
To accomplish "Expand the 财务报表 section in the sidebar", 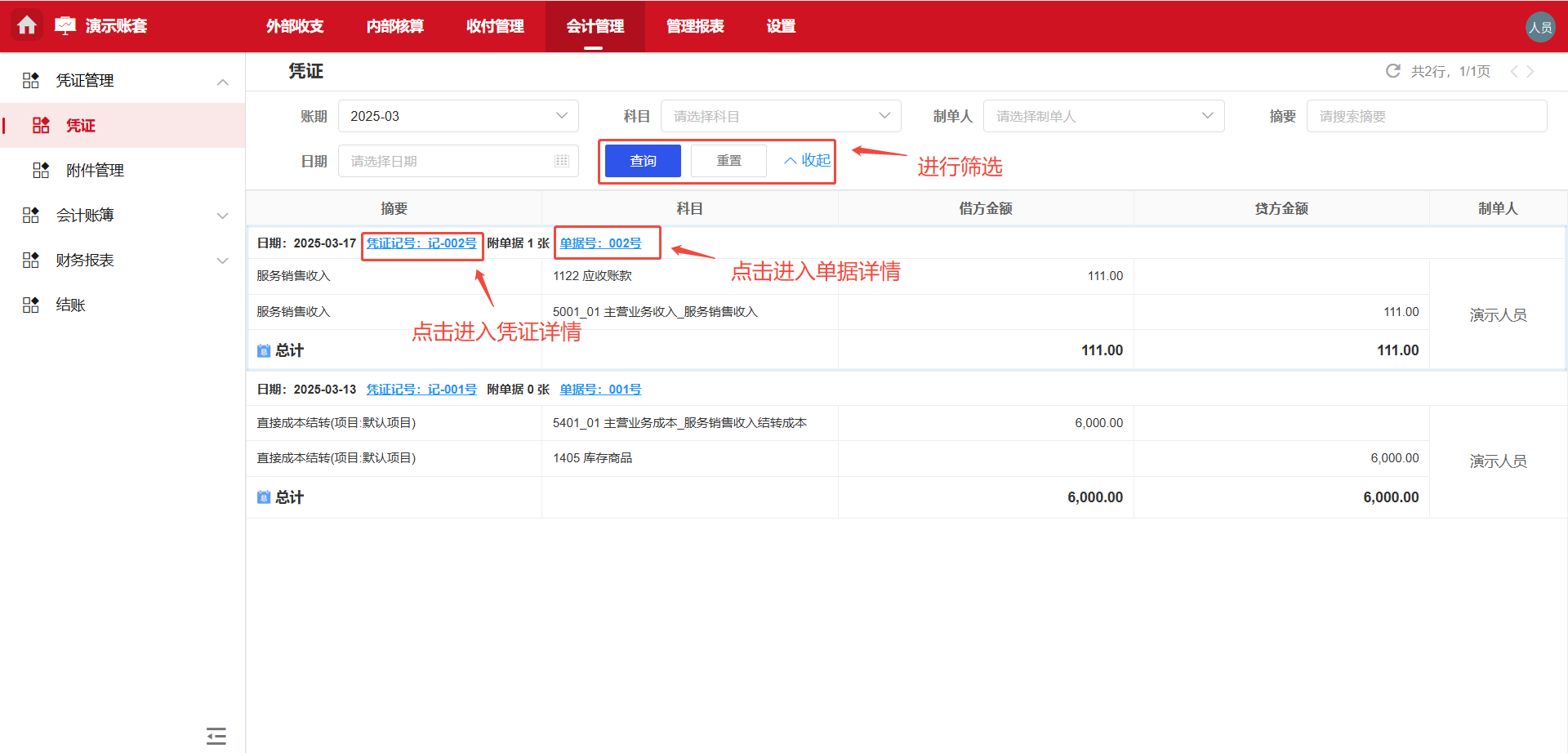I will coord(223,260).
